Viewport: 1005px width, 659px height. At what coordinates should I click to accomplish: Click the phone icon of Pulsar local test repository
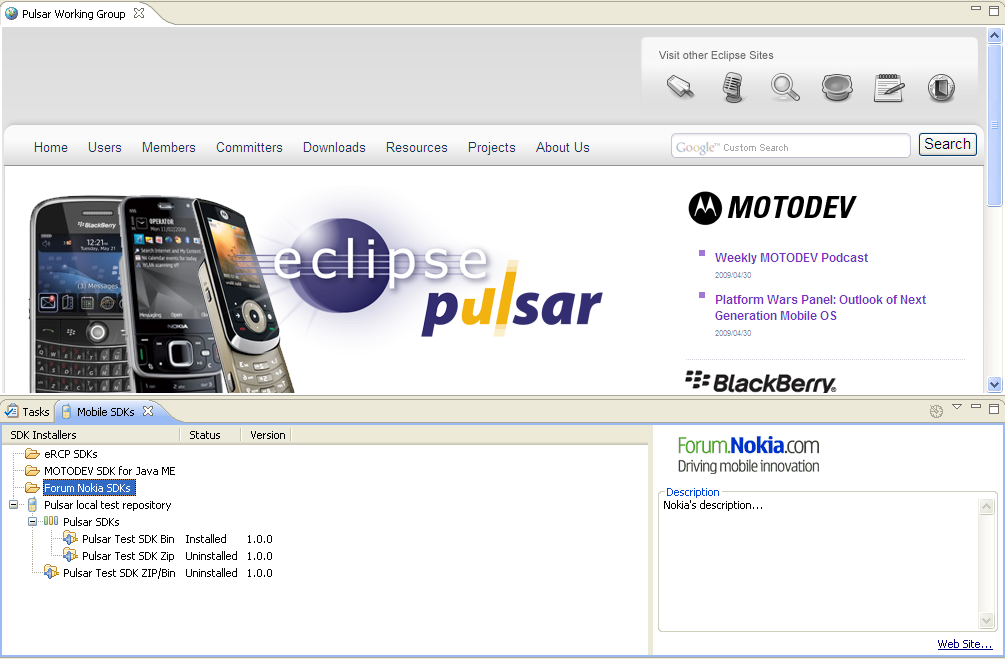(x=32, y=505)
